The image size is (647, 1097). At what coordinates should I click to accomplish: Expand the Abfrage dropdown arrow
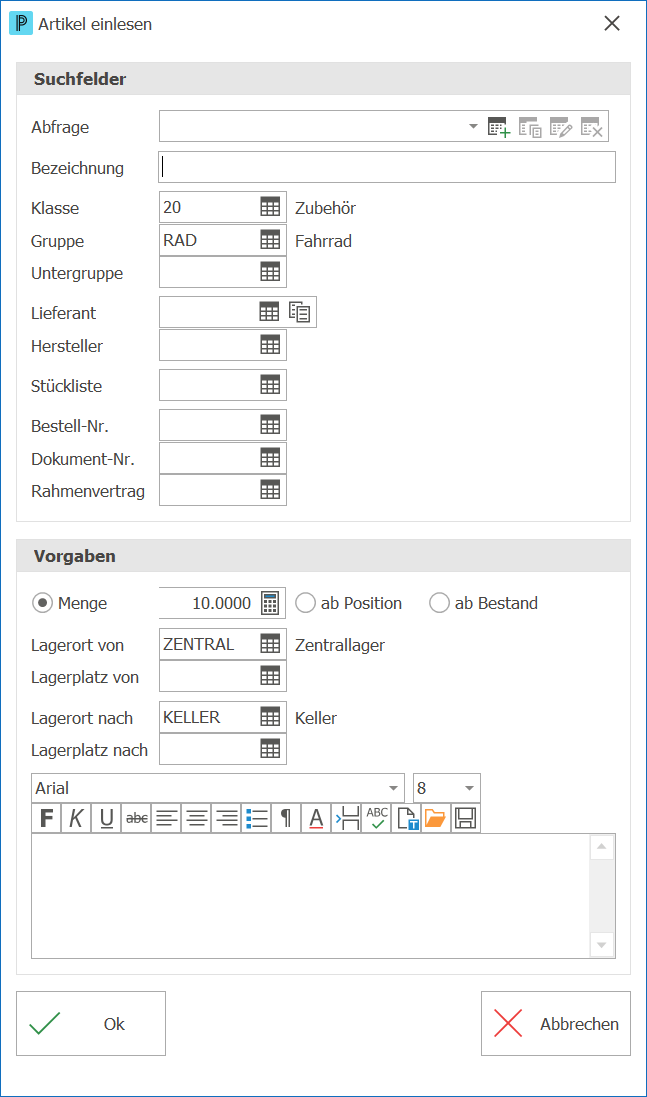[x=473, y=127]
